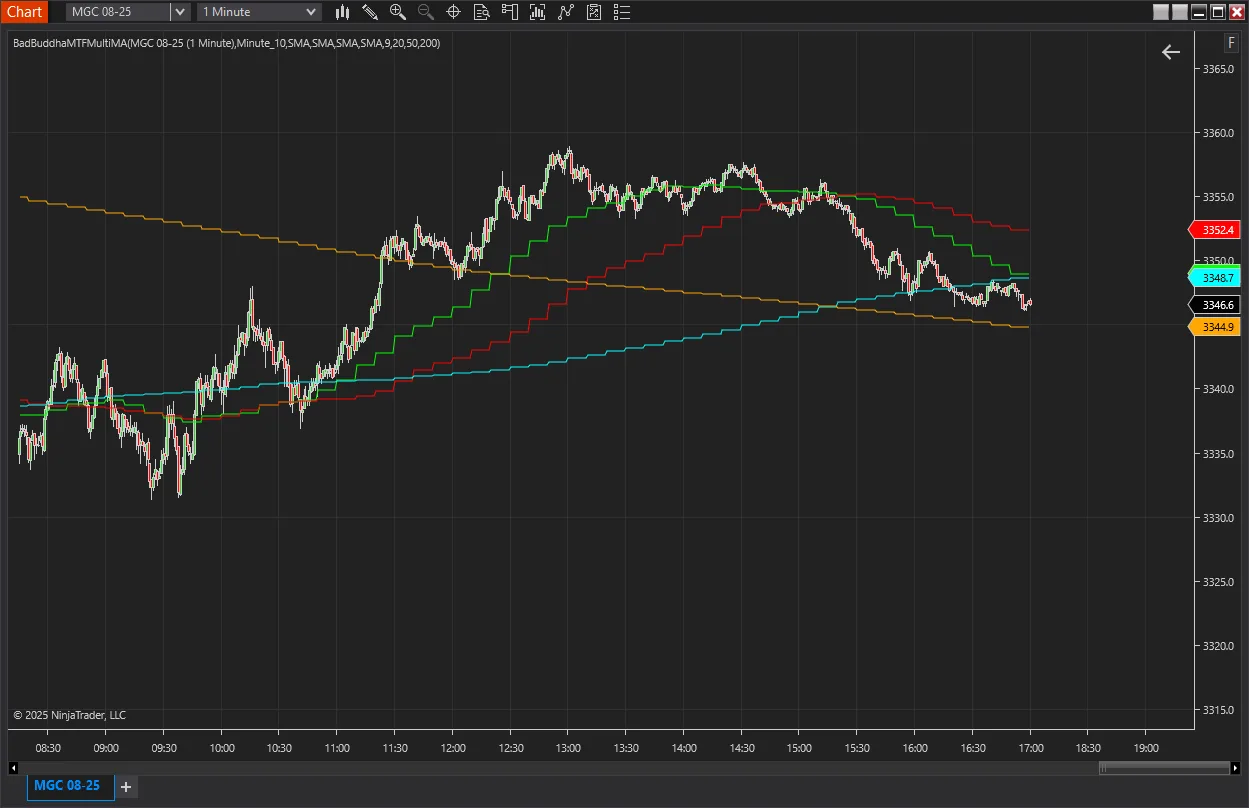Toggle the crosshair cursor icon

tap(453, 12)
